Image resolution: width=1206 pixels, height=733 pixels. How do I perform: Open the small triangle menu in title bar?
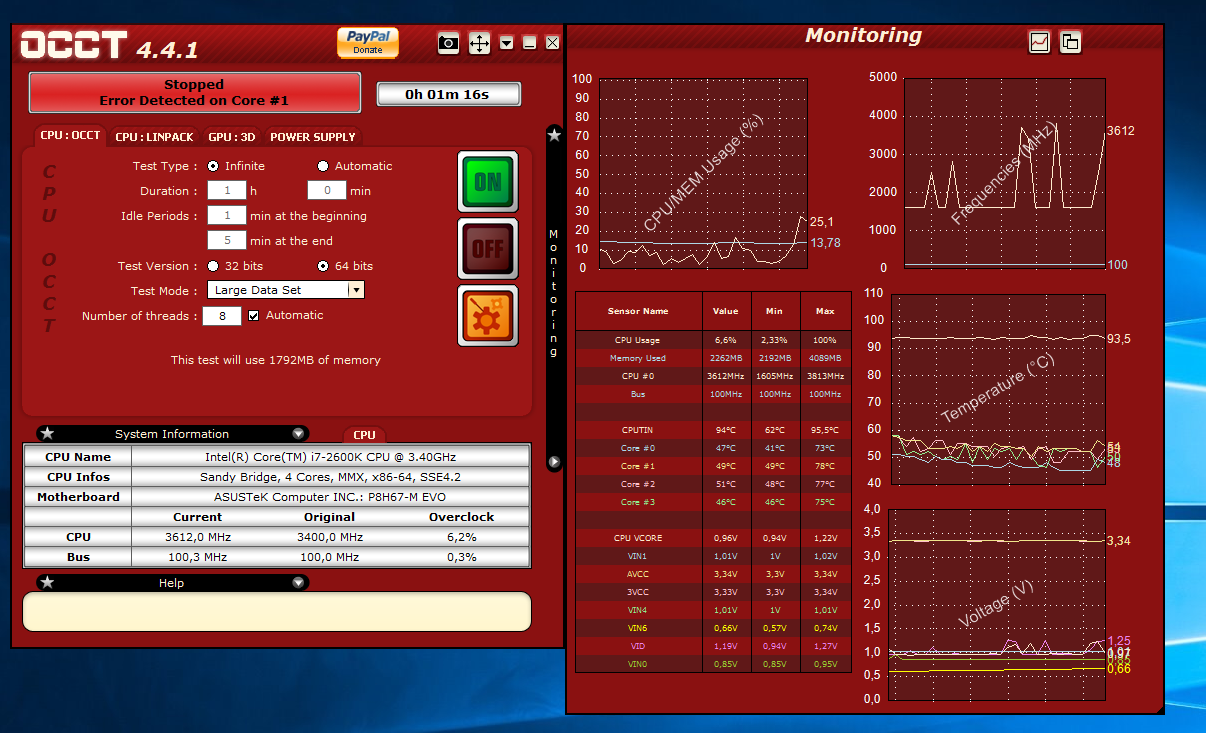pyautogui.click(x=507, y=43)
